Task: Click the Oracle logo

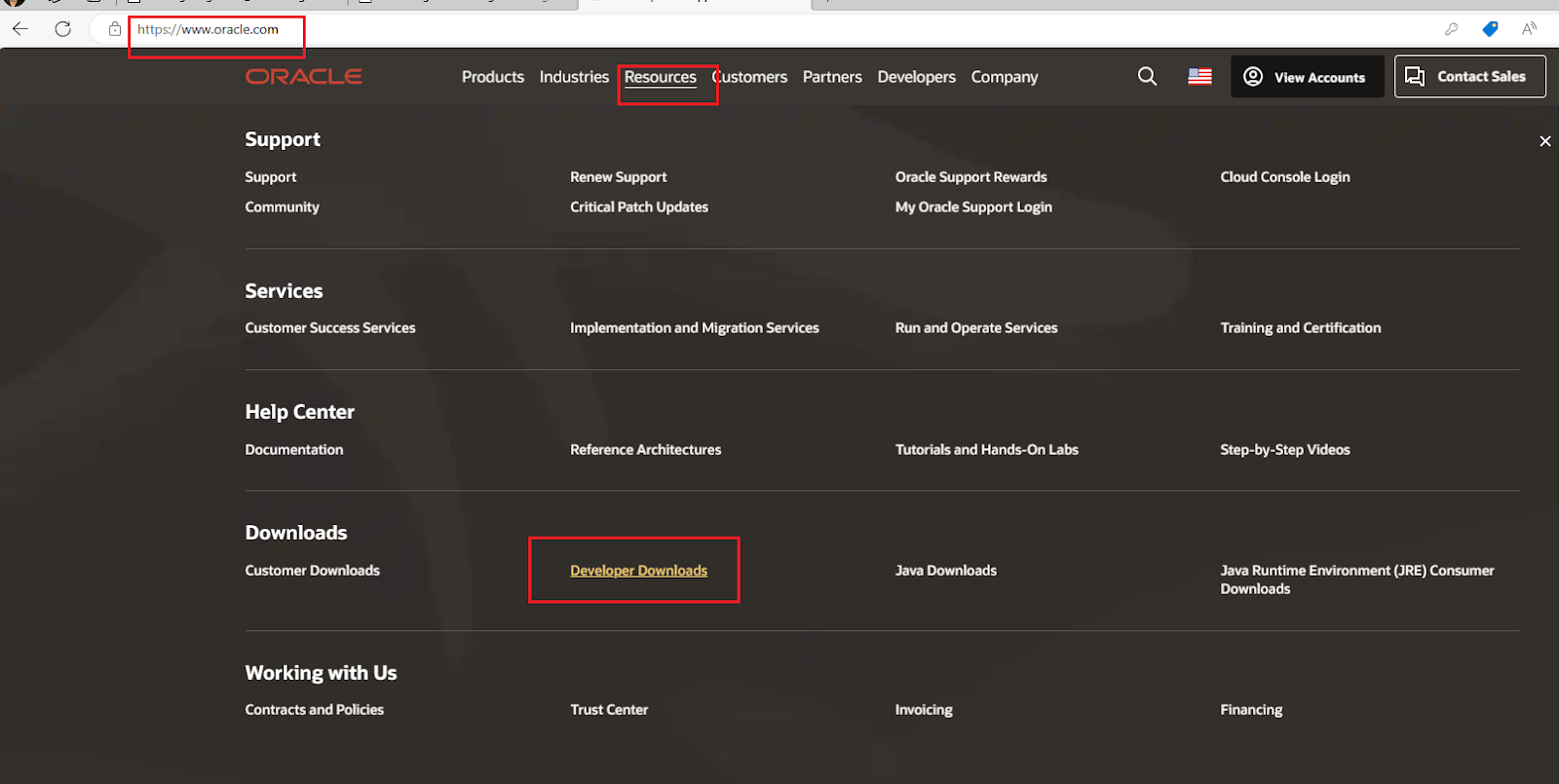Action: coord(304,76)
